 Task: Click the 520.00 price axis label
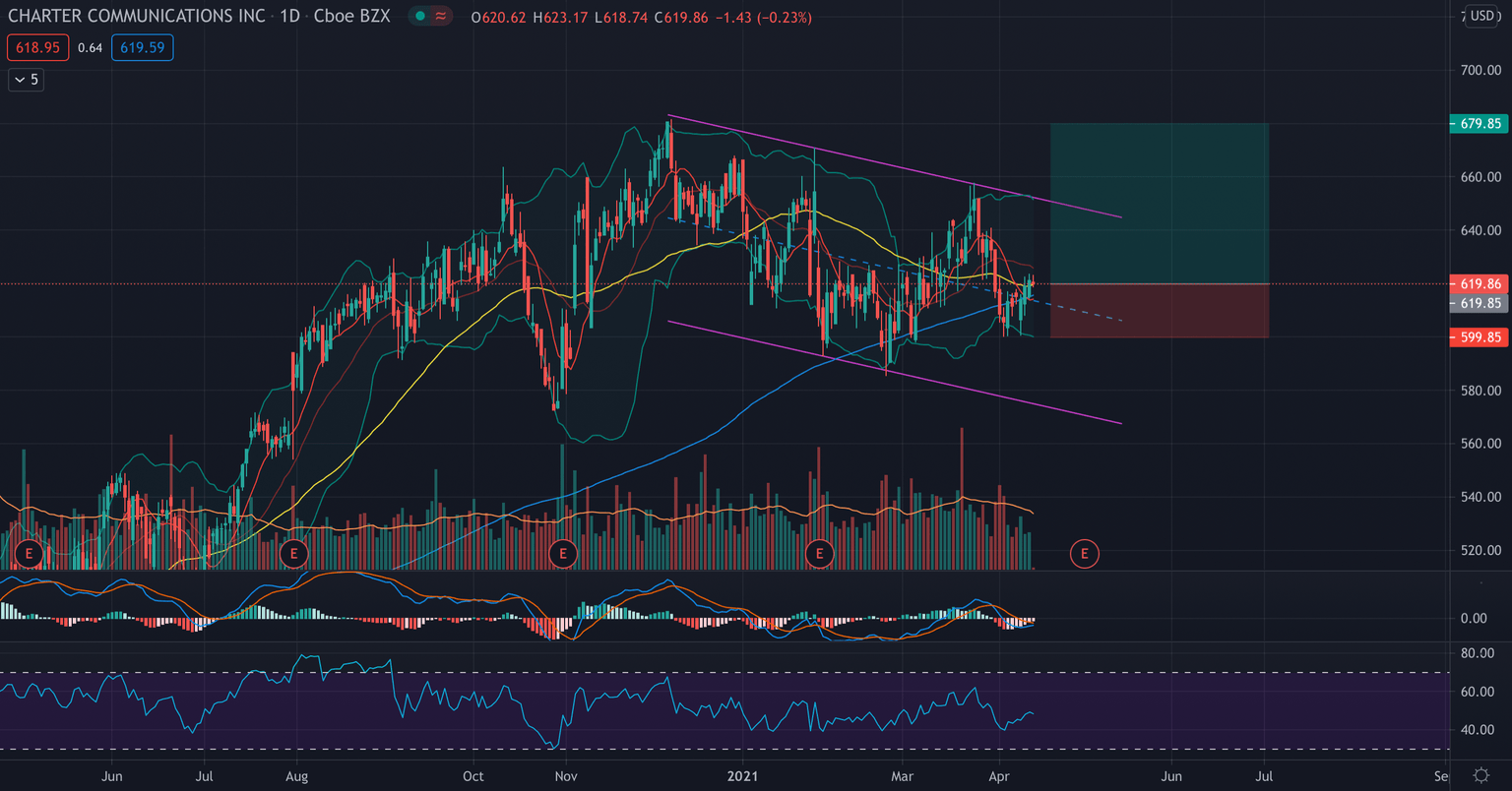point(1480,550)
